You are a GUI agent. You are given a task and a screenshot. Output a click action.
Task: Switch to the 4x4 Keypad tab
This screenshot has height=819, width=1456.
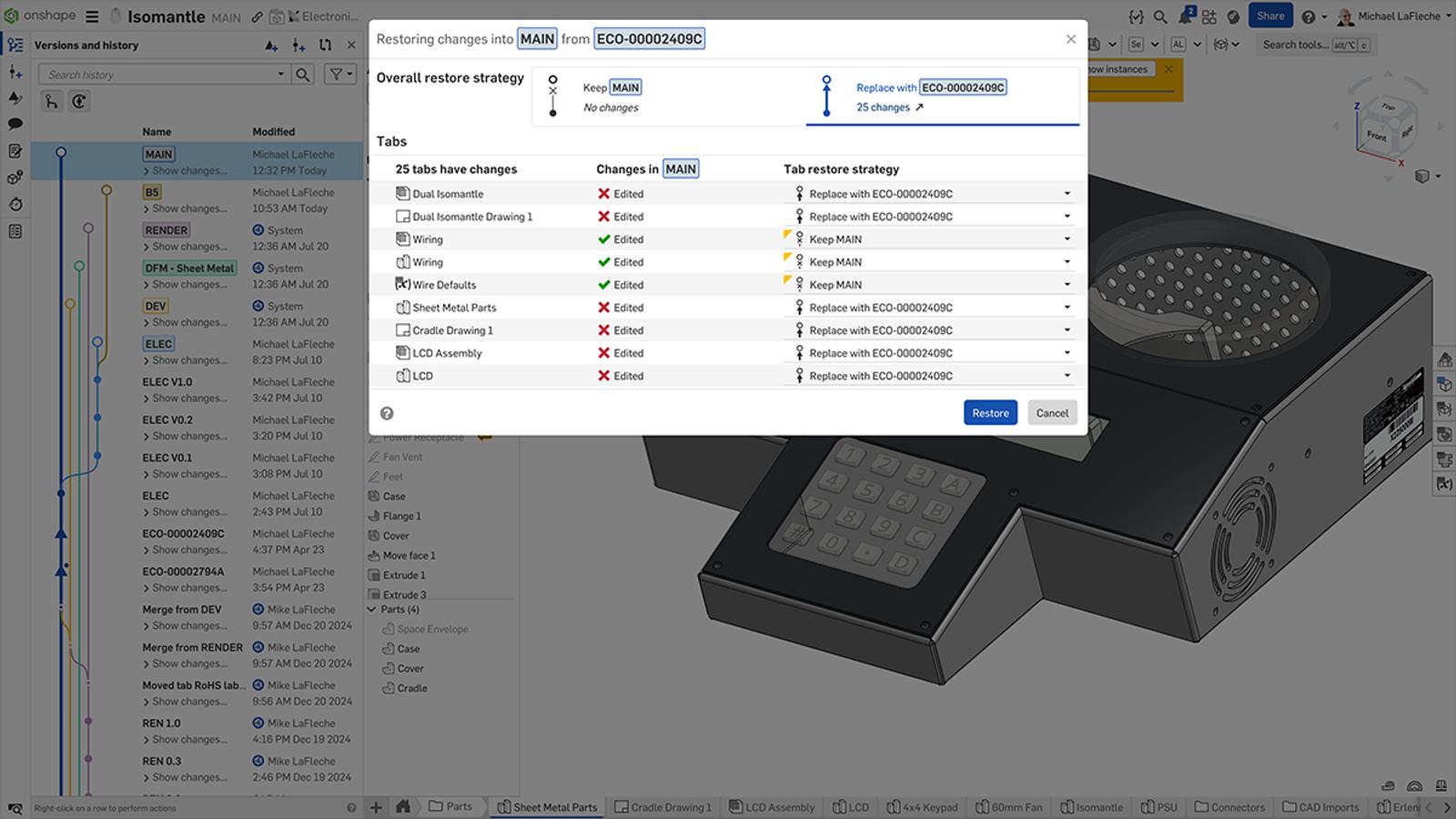tap(923, 807)
